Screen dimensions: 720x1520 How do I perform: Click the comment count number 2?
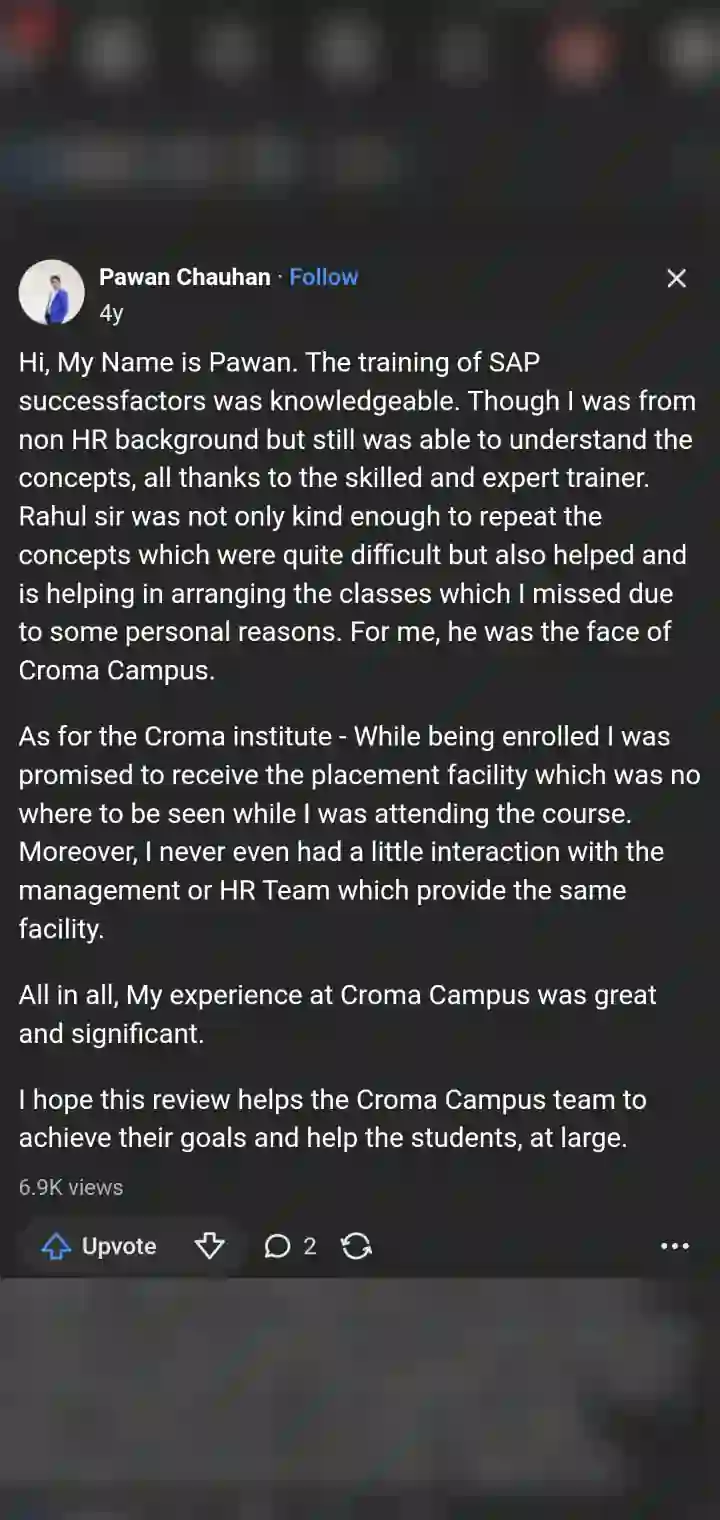click(310, 1246)
